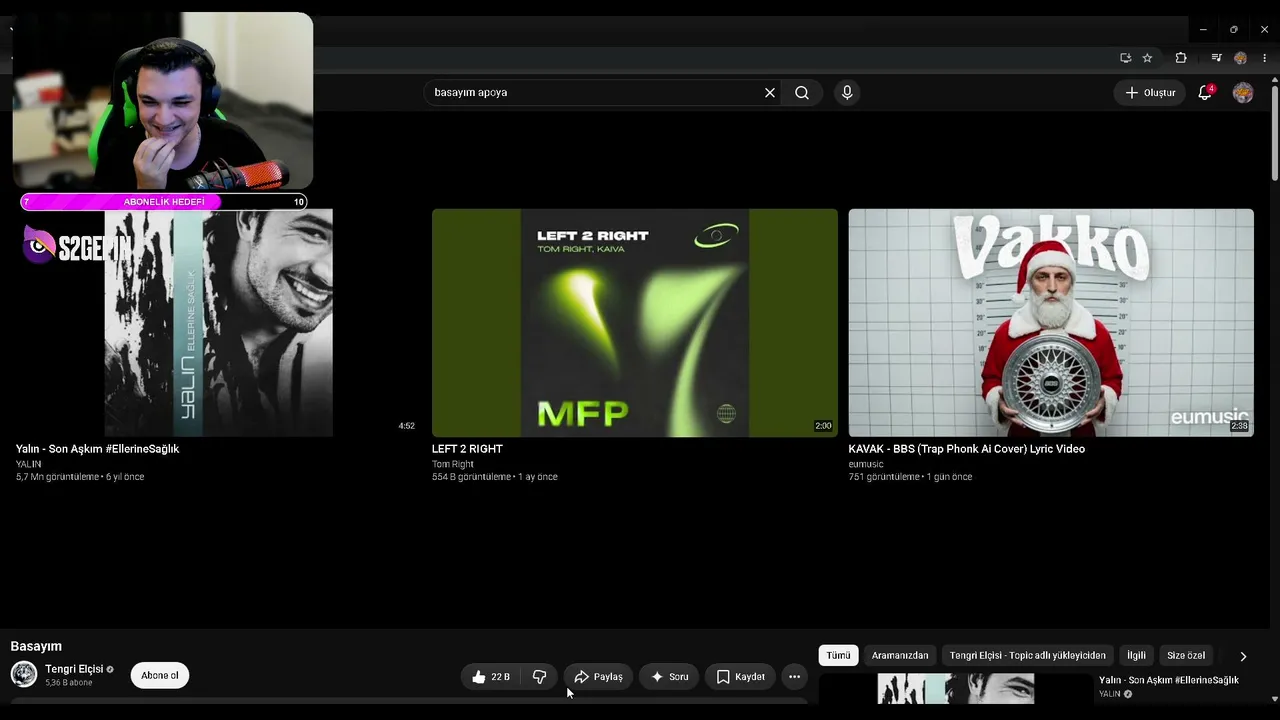
Task: Select the Size özel filter chip
Action: [1186, 655]
